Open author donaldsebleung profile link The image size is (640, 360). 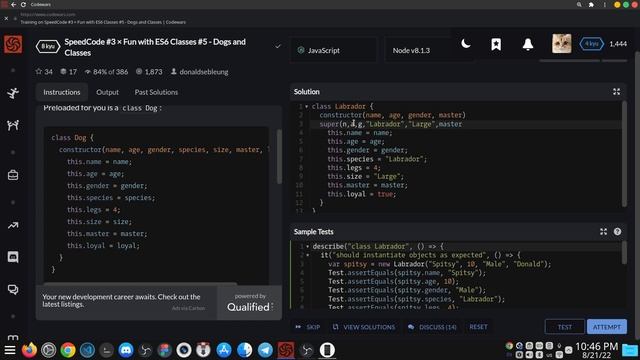[x=204, y=72]
